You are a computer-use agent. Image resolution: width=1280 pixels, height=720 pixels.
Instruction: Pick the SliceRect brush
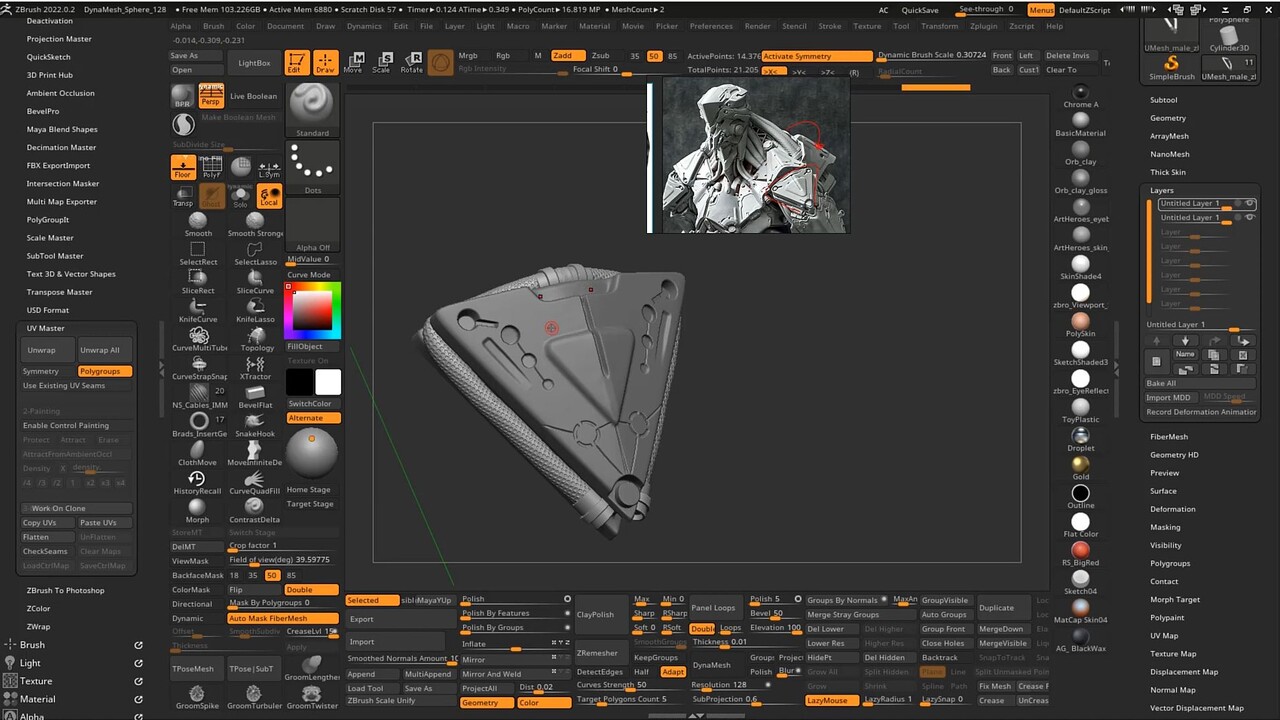[198, 282]
